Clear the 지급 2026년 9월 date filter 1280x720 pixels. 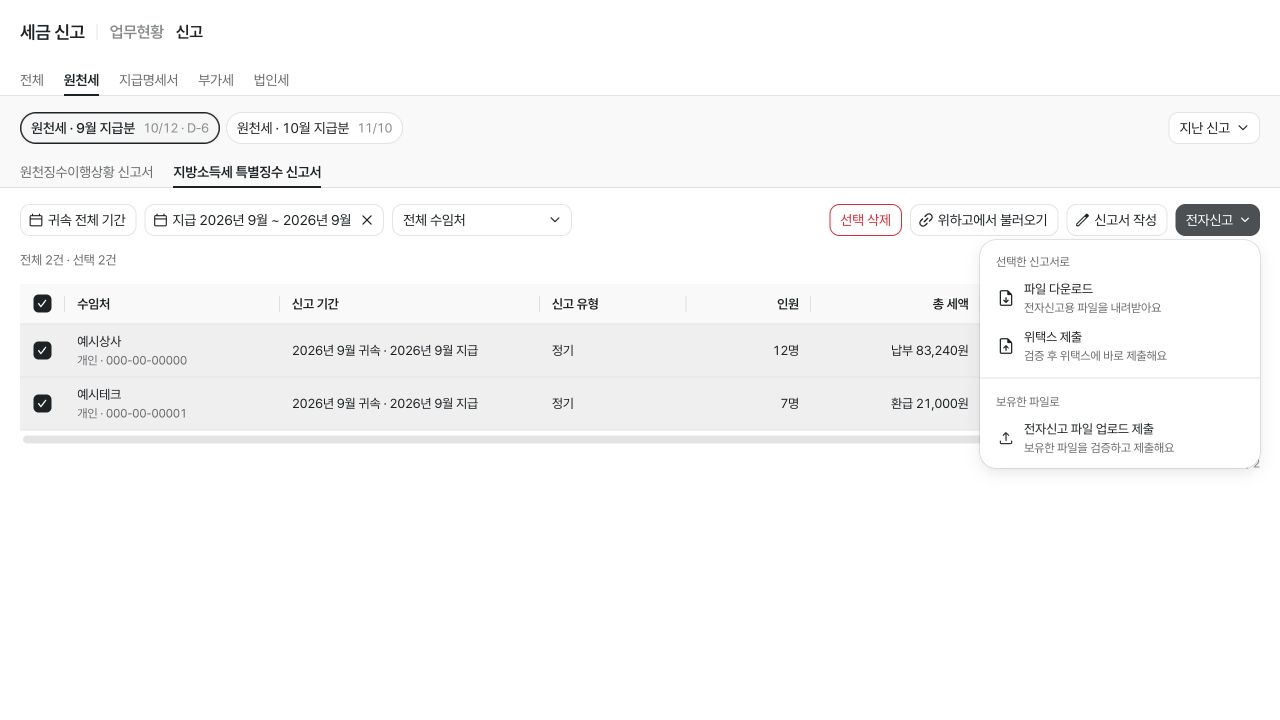367,220
